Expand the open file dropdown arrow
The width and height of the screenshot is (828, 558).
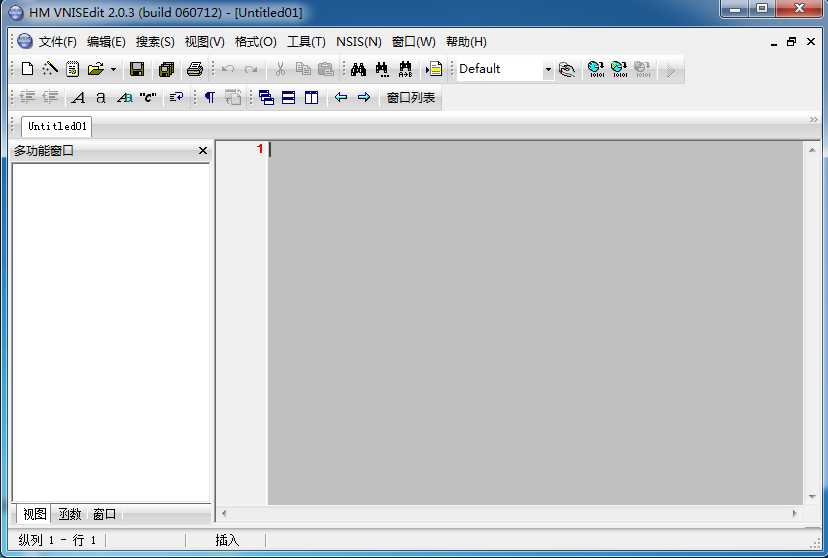[x=113, y=69]
